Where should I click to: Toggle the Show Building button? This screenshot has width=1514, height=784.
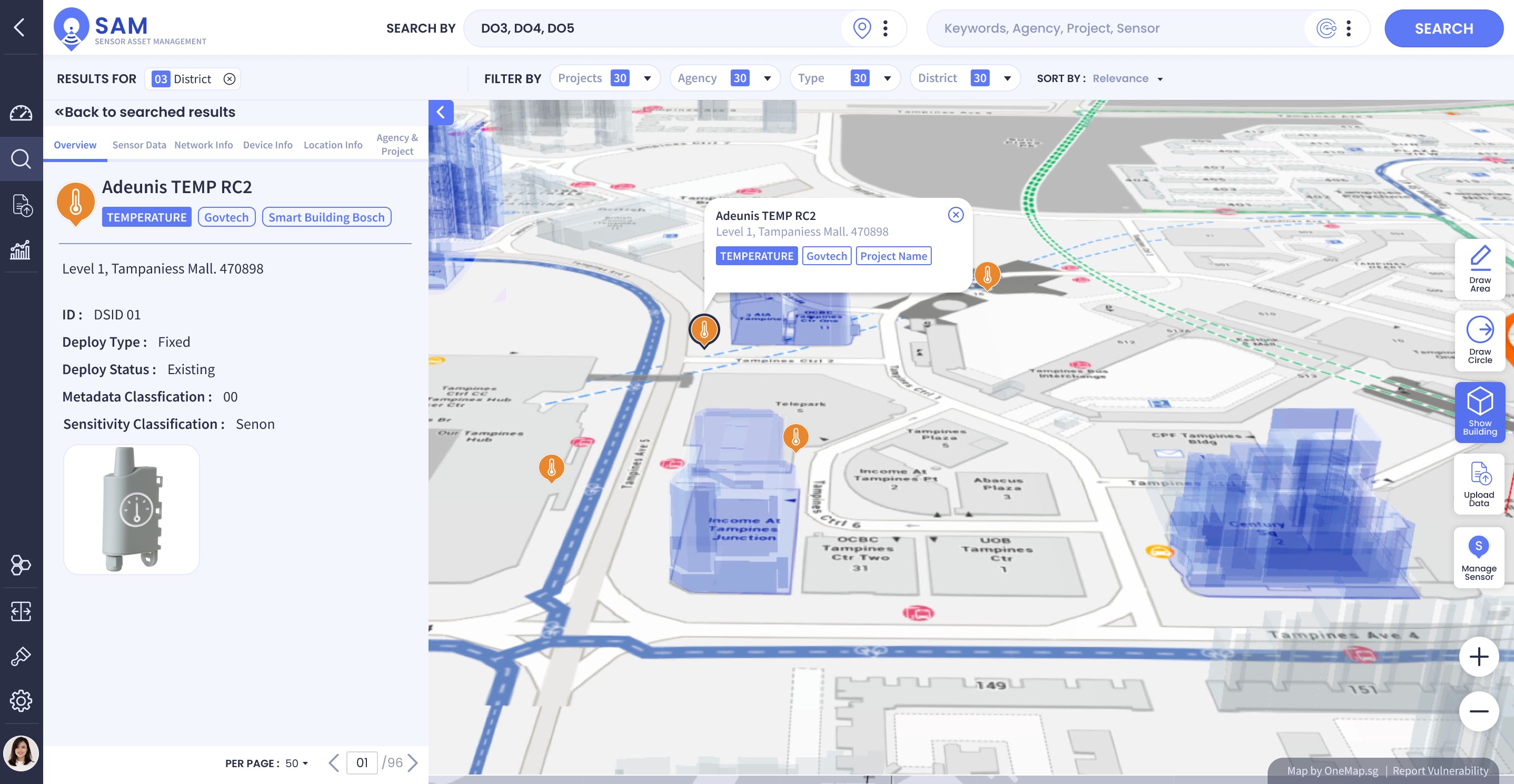[x=1479, y=411]
